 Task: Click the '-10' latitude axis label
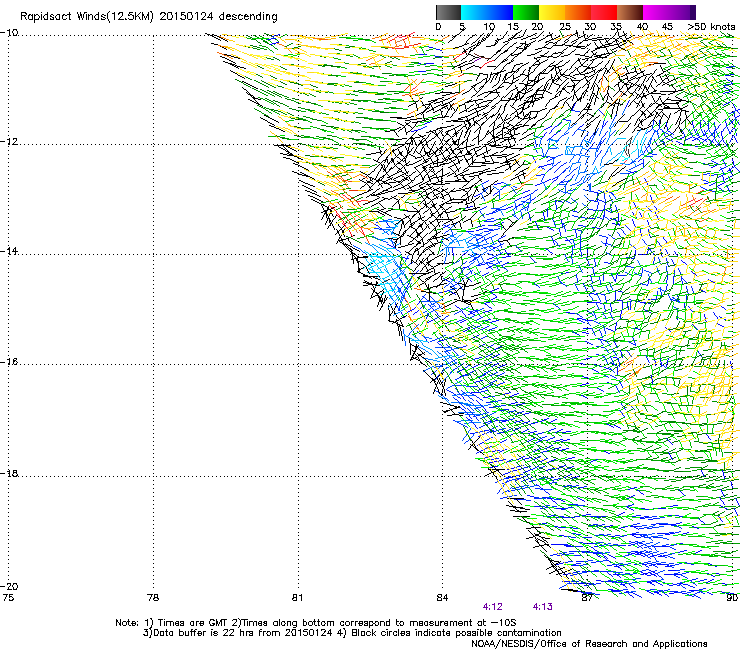pos(9,33)
